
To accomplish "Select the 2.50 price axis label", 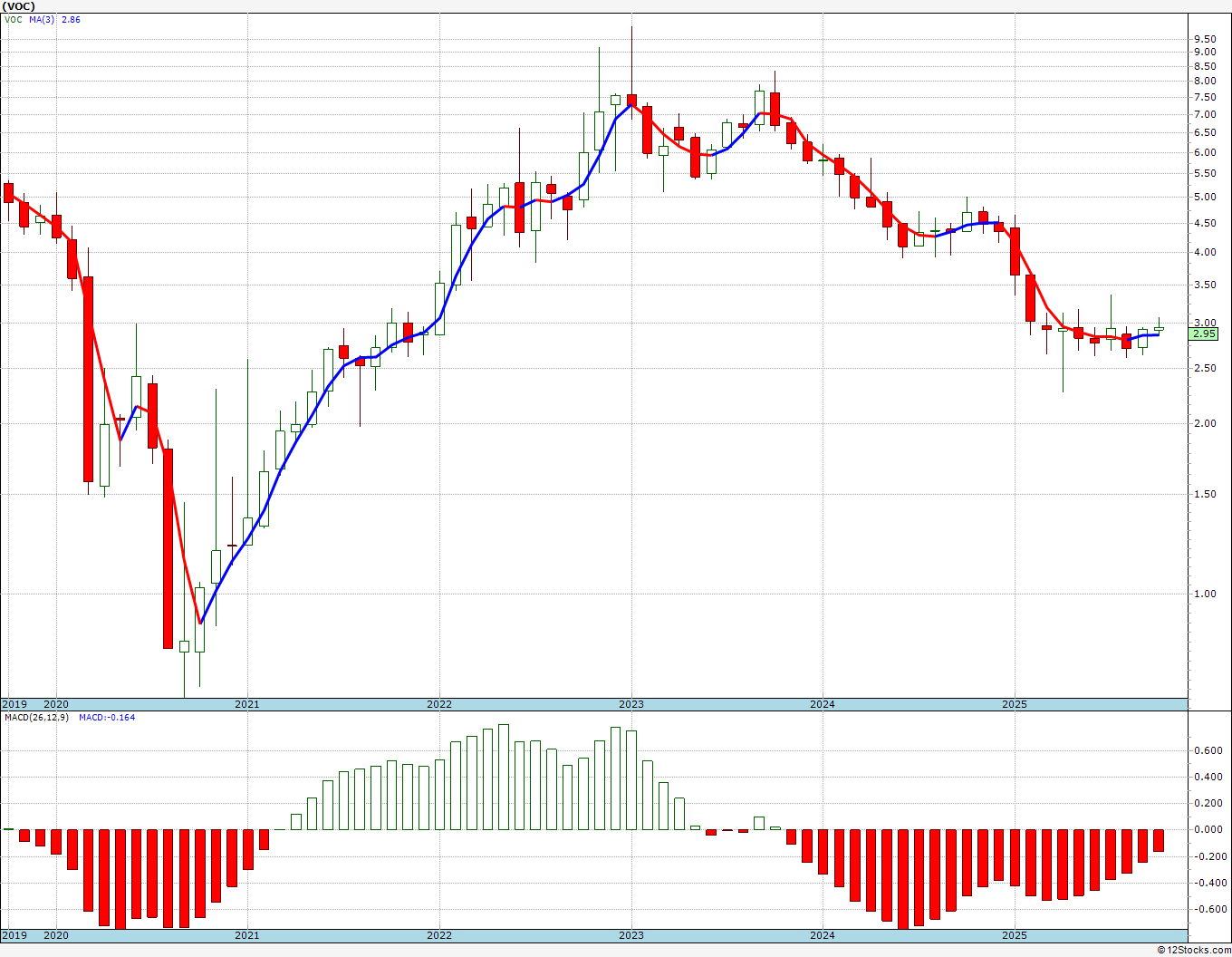I will [1205, 368].
